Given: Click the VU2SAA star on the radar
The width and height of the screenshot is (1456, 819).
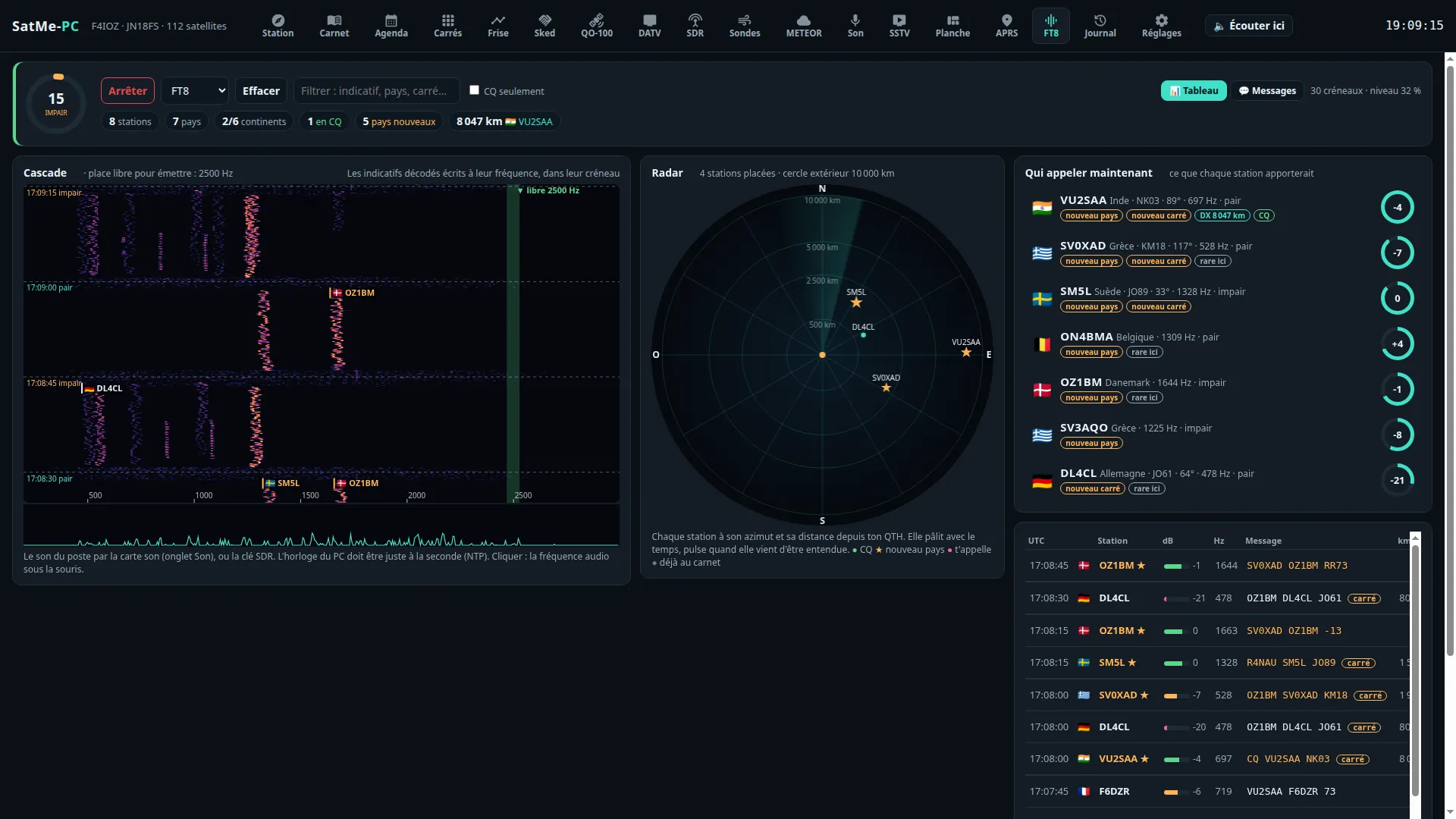Looking at the screenshot, I should tap(966, 353).
